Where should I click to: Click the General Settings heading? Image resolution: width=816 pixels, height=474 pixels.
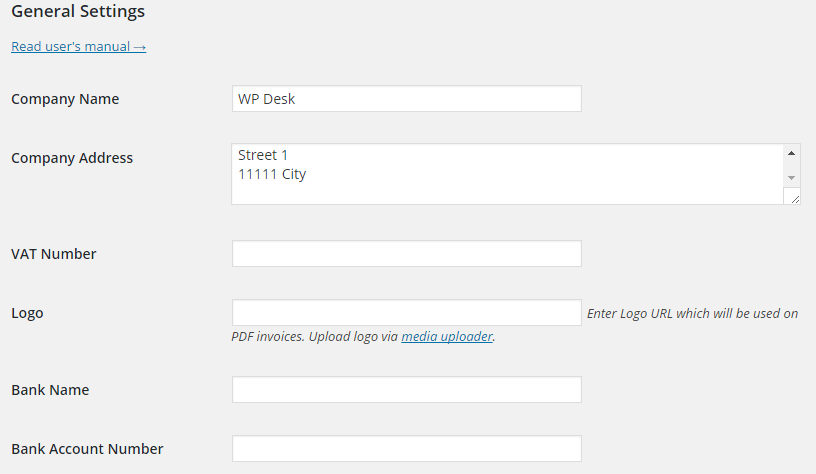[x=78, y=12]
